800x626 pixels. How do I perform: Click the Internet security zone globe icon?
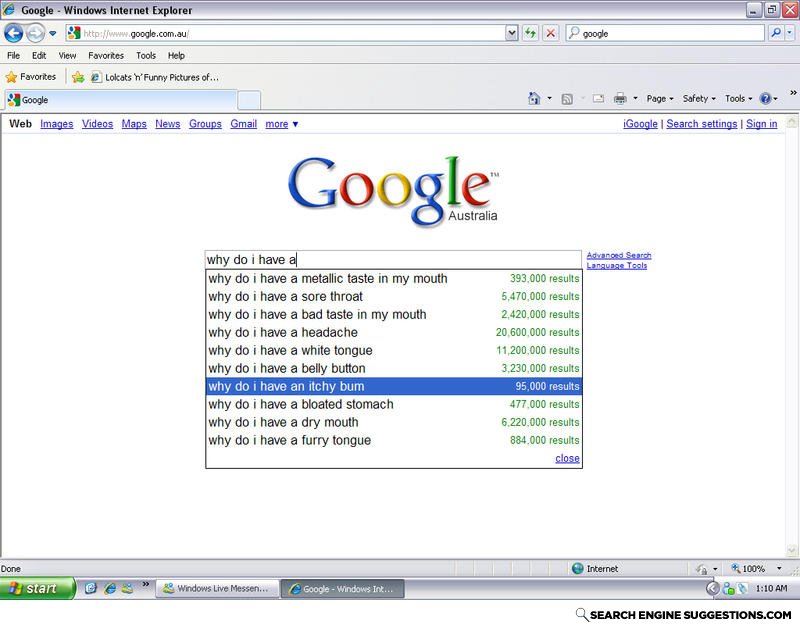point(577,568)
